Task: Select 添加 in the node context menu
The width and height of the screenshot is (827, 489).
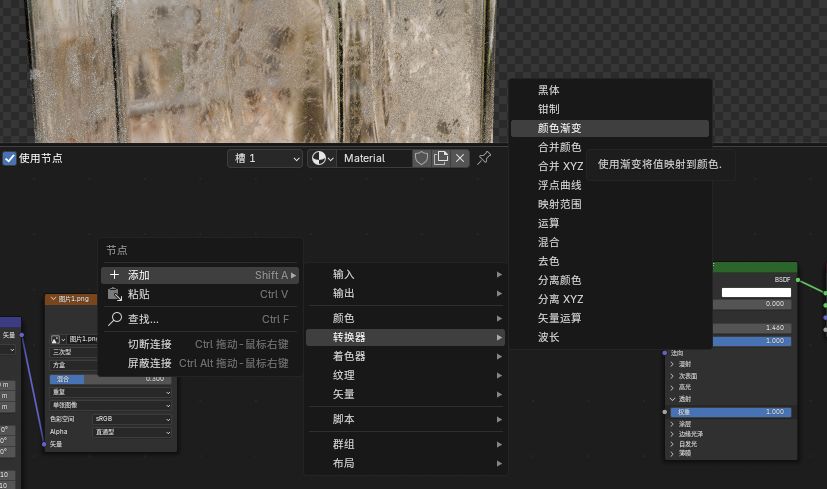Action: pyautogui.click(x=200, y=275)
